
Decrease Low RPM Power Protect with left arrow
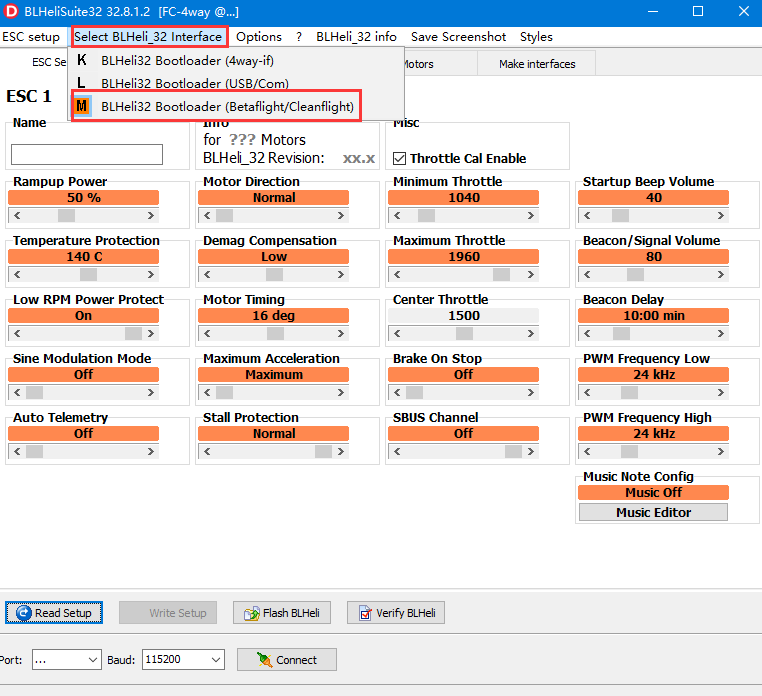coord(17,333)
